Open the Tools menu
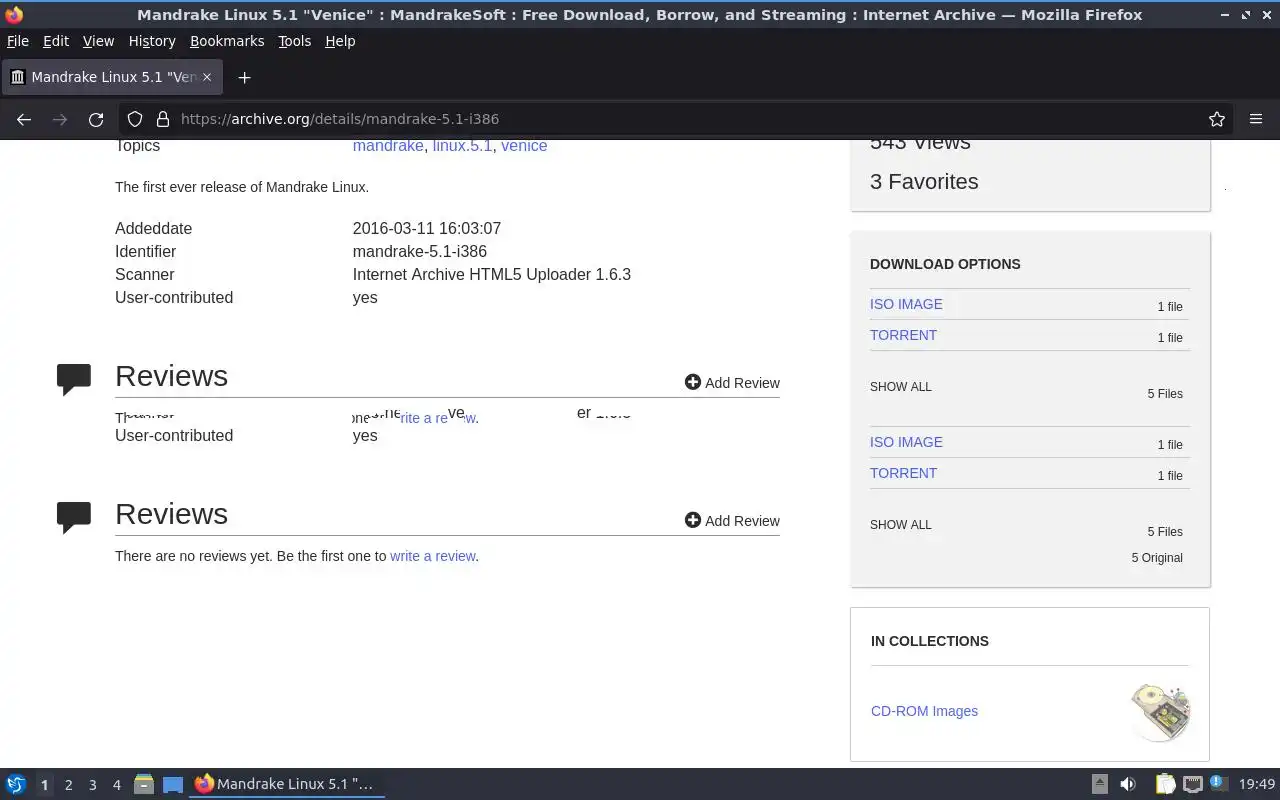Screen dimensions: 1280x800 tap(295, 41)
